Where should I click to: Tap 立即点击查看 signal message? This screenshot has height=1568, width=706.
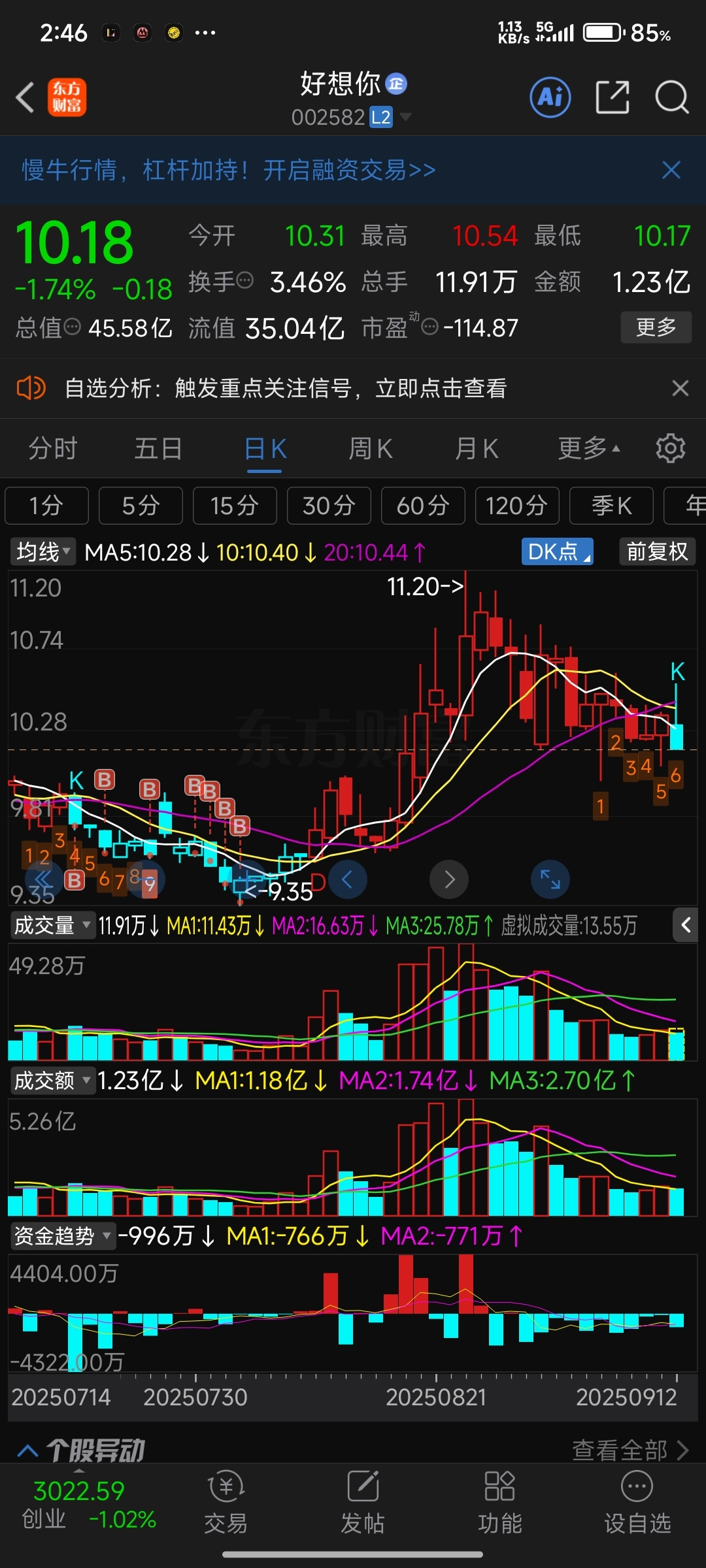pos(441,388)
